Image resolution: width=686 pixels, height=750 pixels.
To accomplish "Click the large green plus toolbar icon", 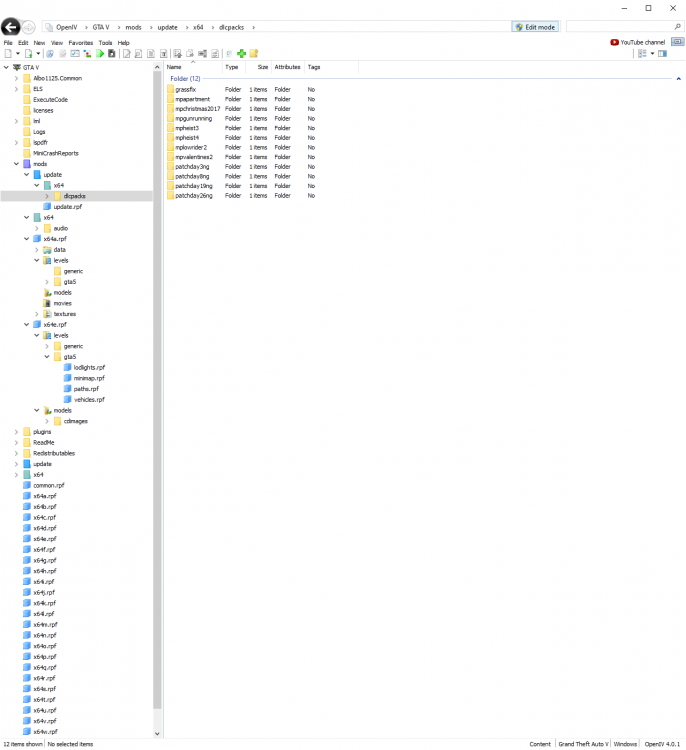I will click(242, 54).
